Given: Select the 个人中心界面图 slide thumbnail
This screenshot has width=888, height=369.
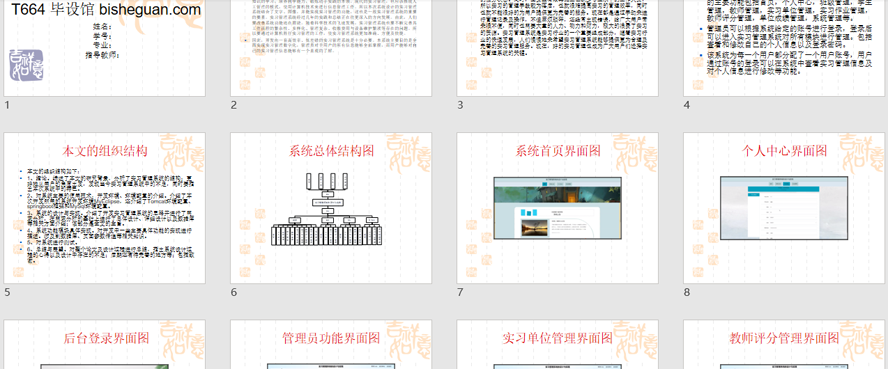Looking at the screenshot, I should [x=784, y=208].
